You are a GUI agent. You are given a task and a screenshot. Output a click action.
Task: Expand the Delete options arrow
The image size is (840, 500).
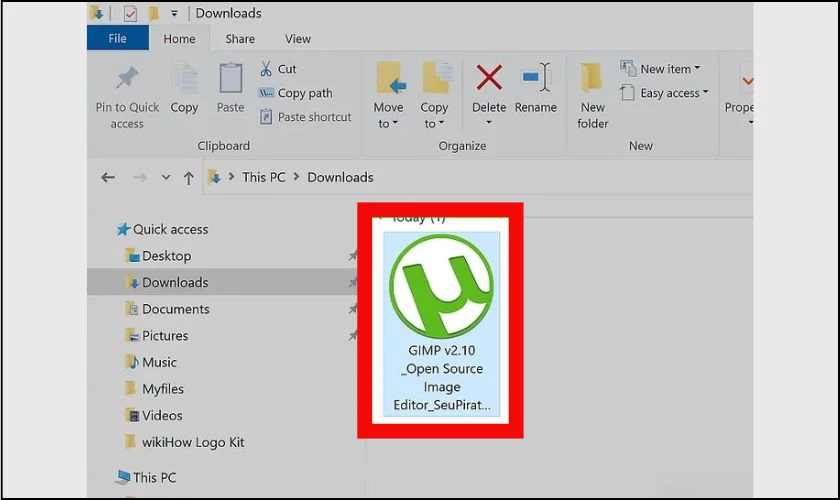coord(489,123)
